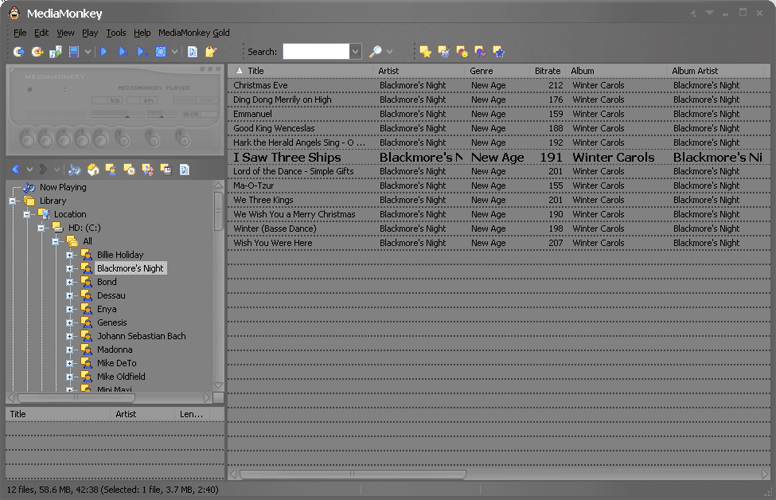Click the folder with disc Album icon

(x=129, y=170)
